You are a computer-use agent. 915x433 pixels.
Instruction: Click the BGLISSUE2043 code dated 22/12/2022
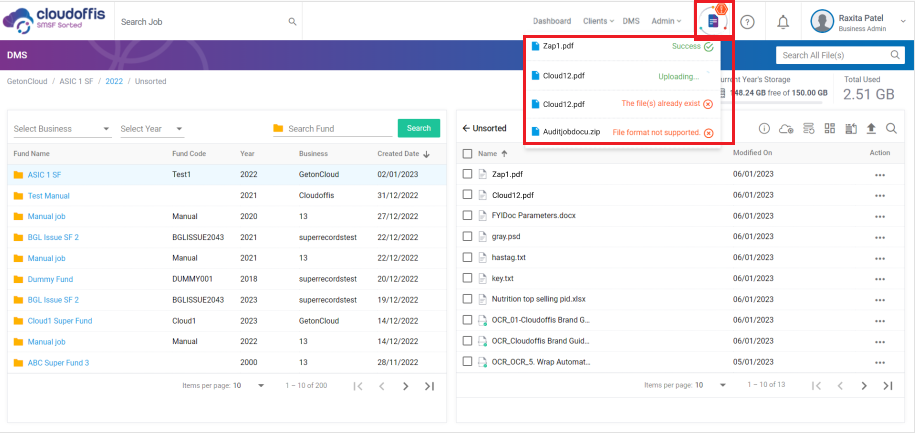198,238
